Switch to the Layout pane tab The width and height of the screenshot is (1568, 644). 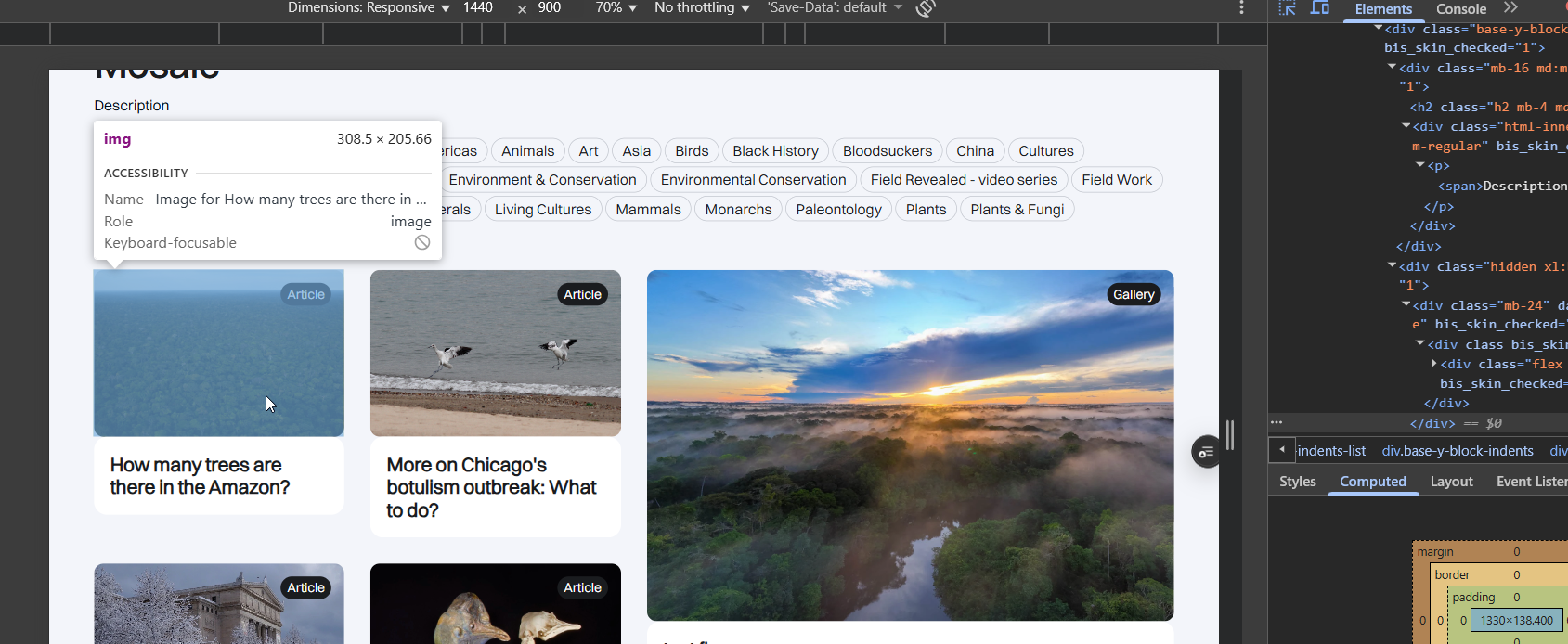click(1451, 482)
